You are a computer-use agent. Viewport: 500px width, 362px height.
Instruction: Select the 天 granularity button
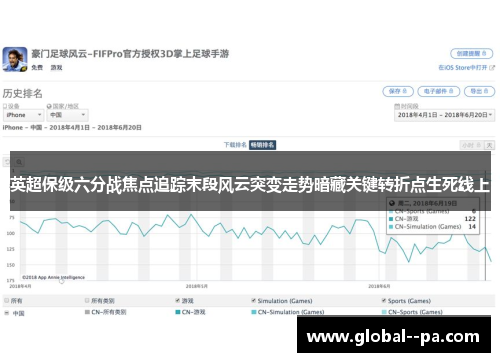[489, 145]
